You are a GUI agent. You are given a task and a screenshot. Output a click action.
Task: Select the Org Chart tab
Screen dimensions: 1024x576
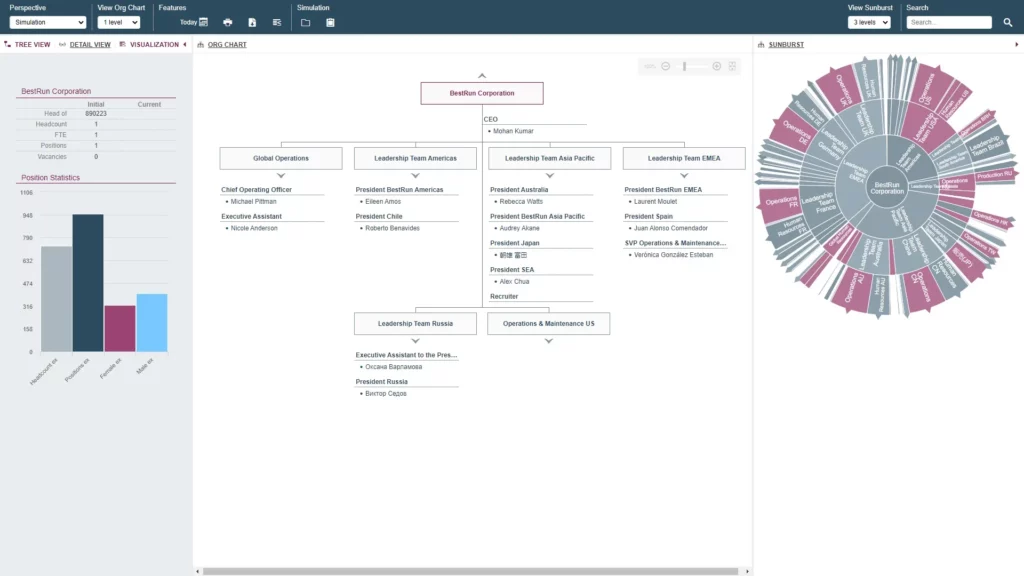227,44
